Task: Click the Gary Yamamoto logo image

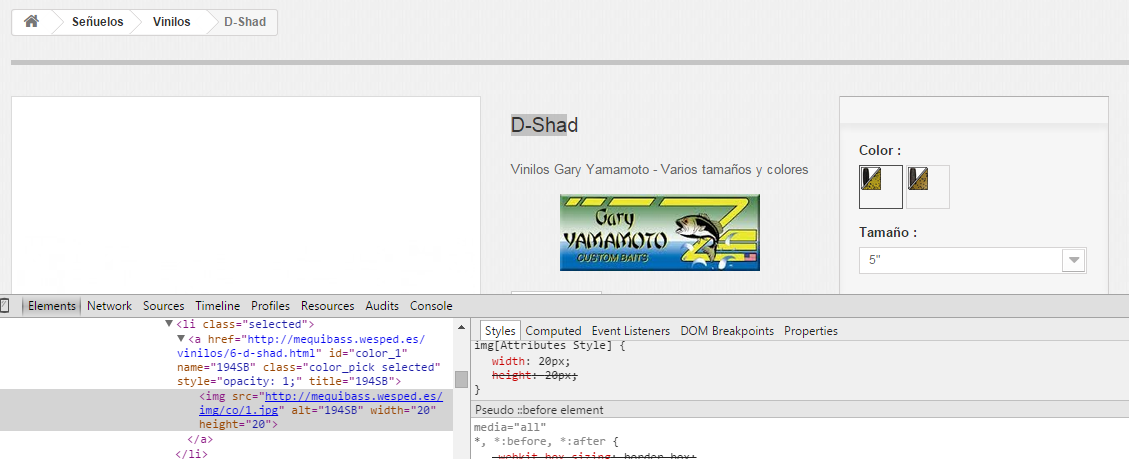Action: pos(660,232)
